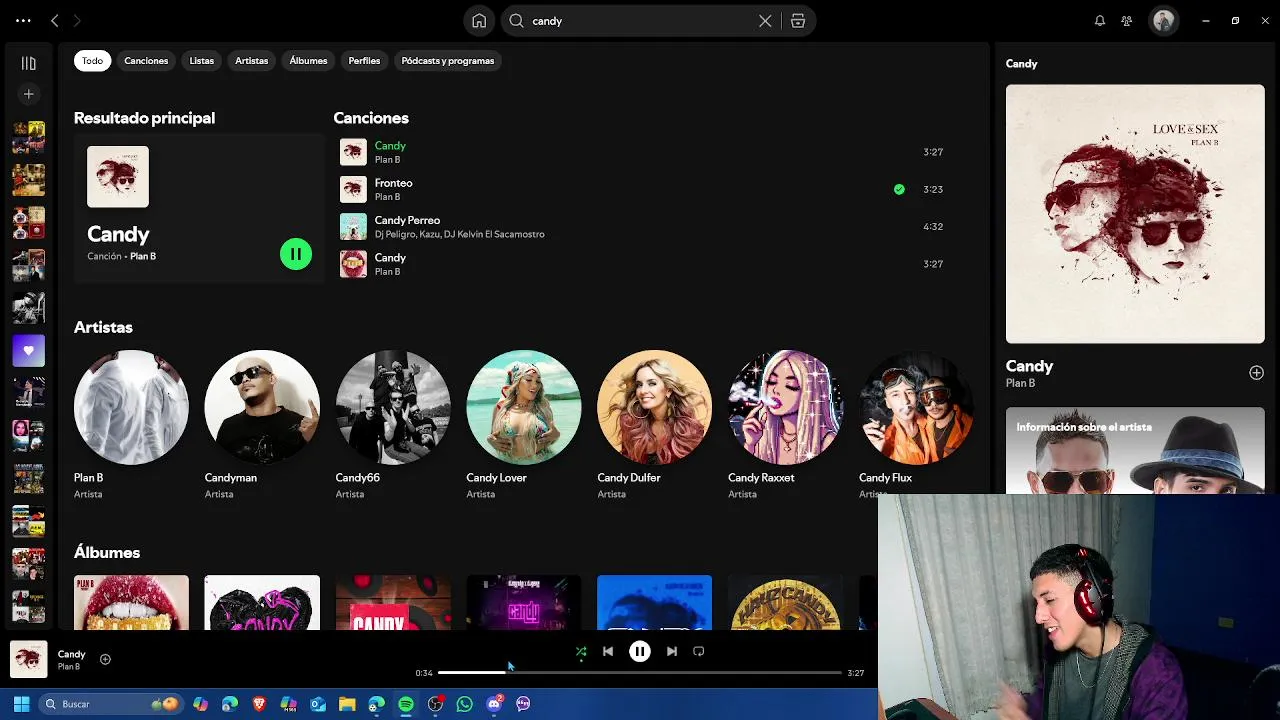This screenshot has height=720, width=1280.
Task: Open File Explorer from the taskbar
Action: [347, 704]
